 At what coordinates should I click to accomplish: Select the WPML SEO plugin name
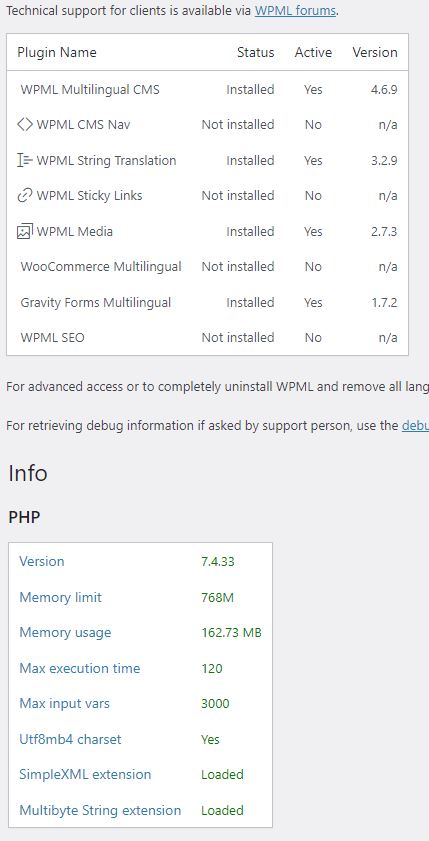[52, 338]
